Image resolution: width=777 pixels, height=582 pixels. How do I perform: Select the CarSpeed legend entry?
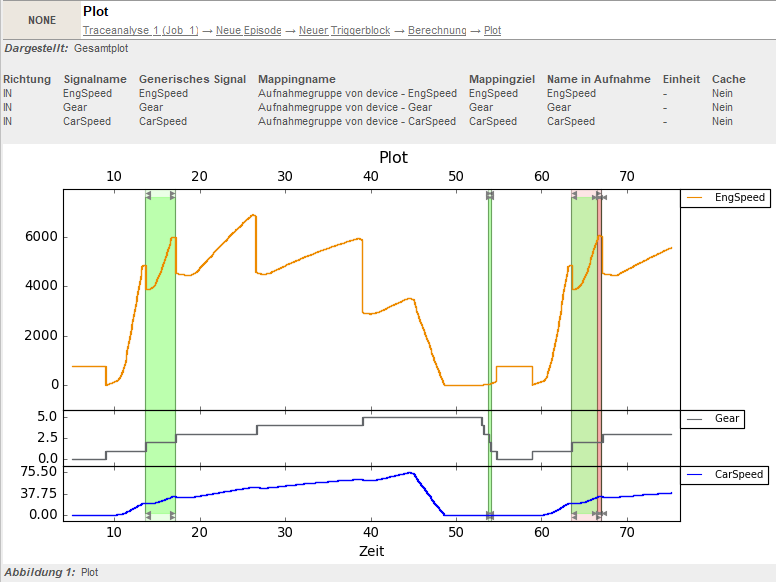[724, 475]
